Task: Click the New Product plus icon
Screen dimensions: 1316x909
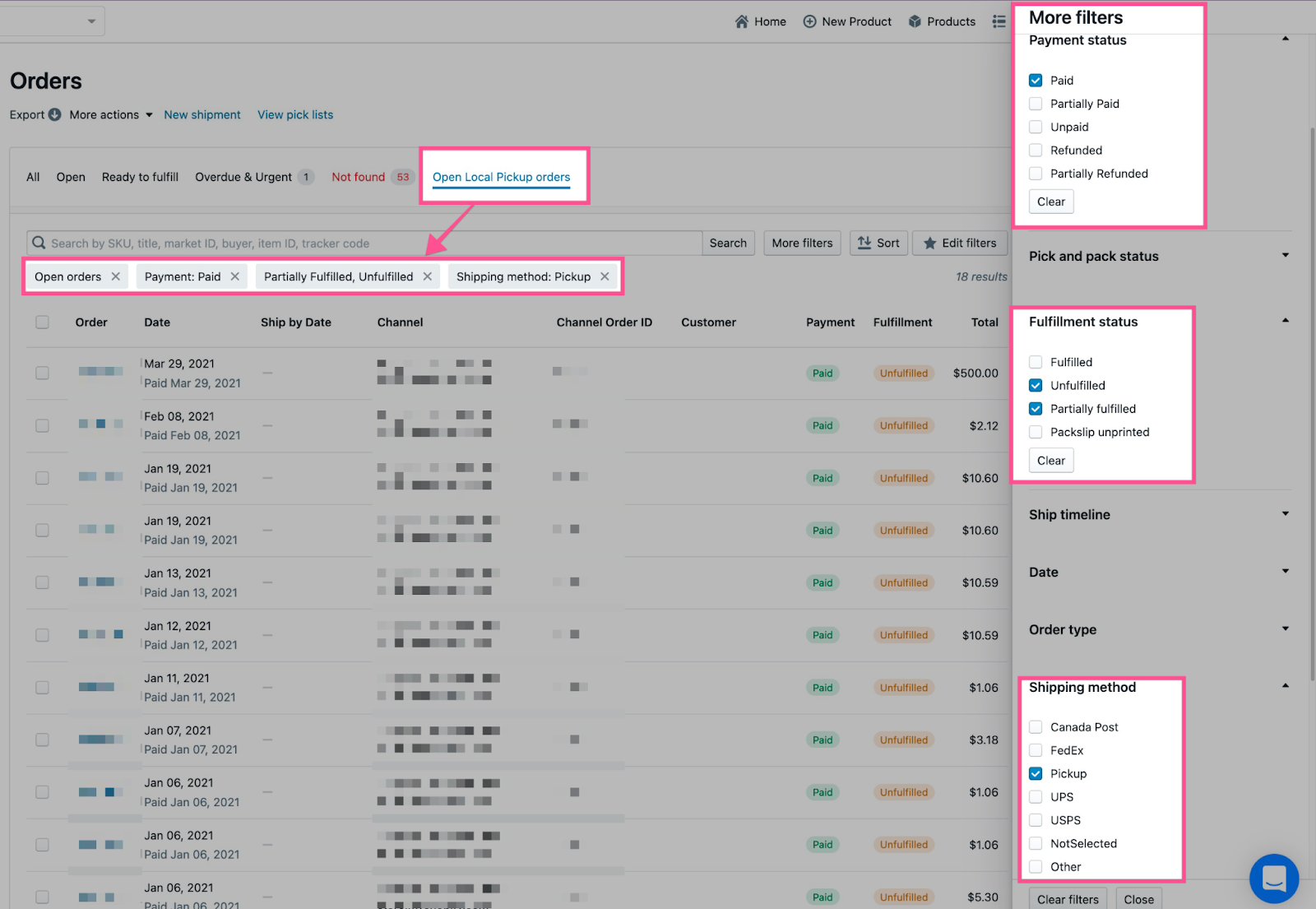Action: pos(809,21)
